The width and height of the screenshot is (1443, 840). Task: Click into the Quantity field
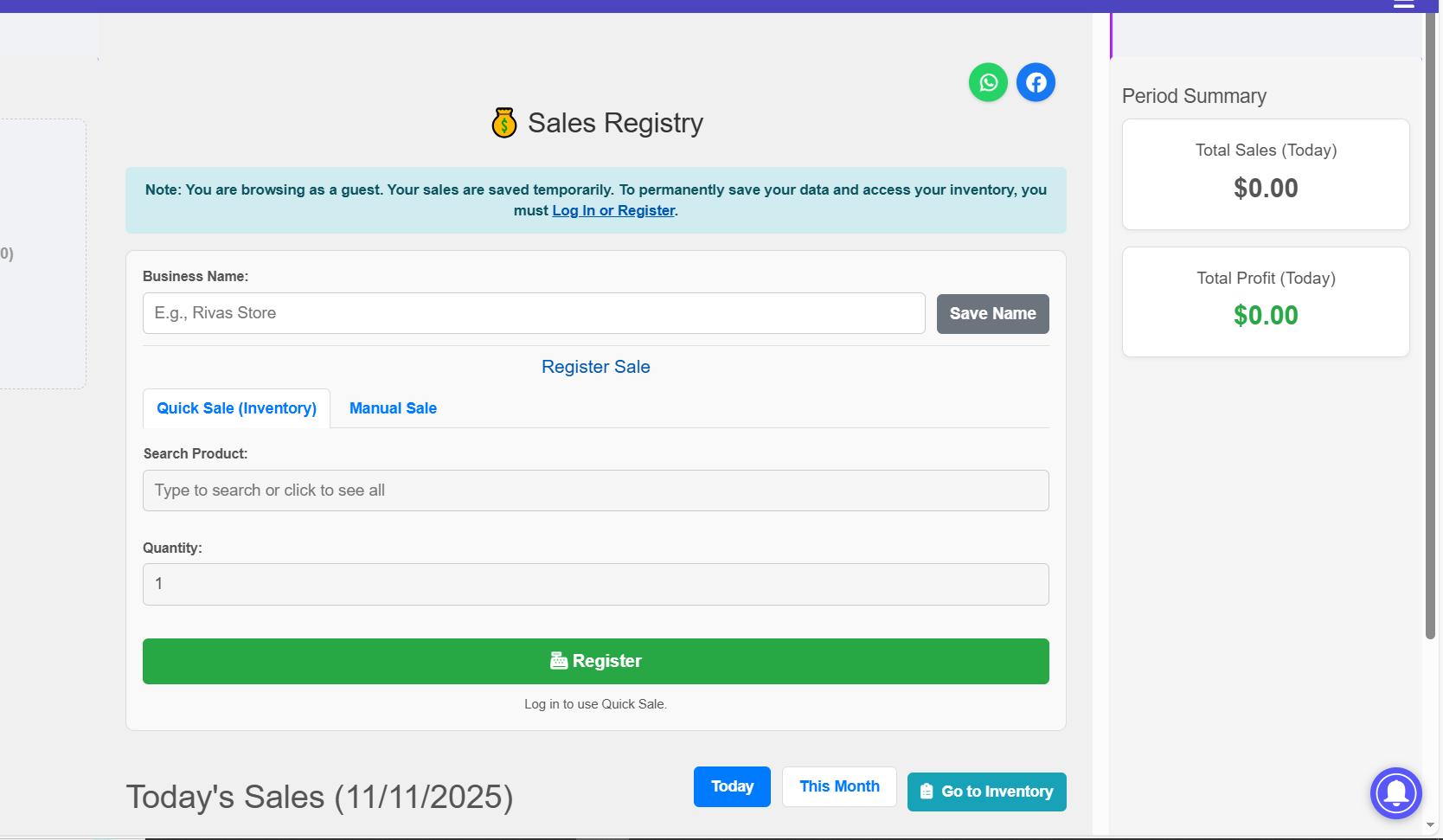[x=595, y=584]
